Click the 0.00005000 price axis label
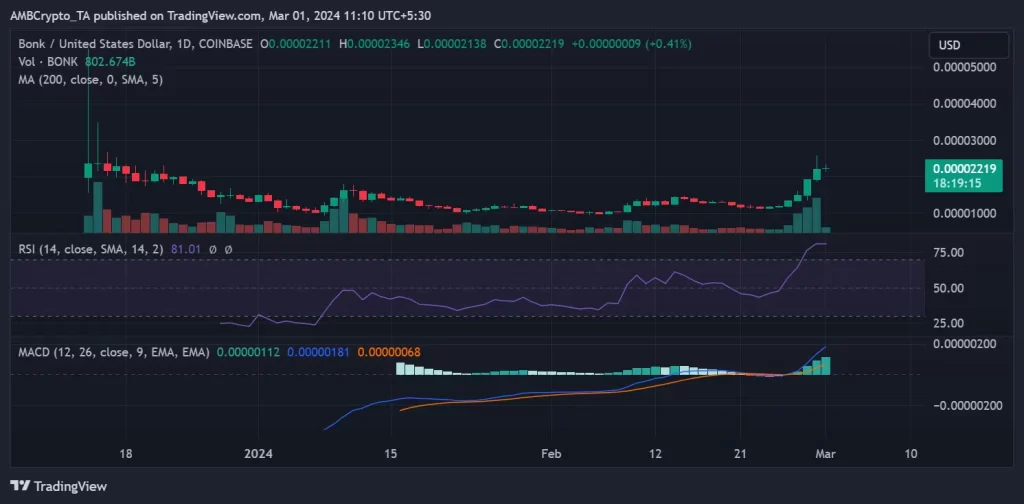1024x504 pixels. tap(964, 67)
